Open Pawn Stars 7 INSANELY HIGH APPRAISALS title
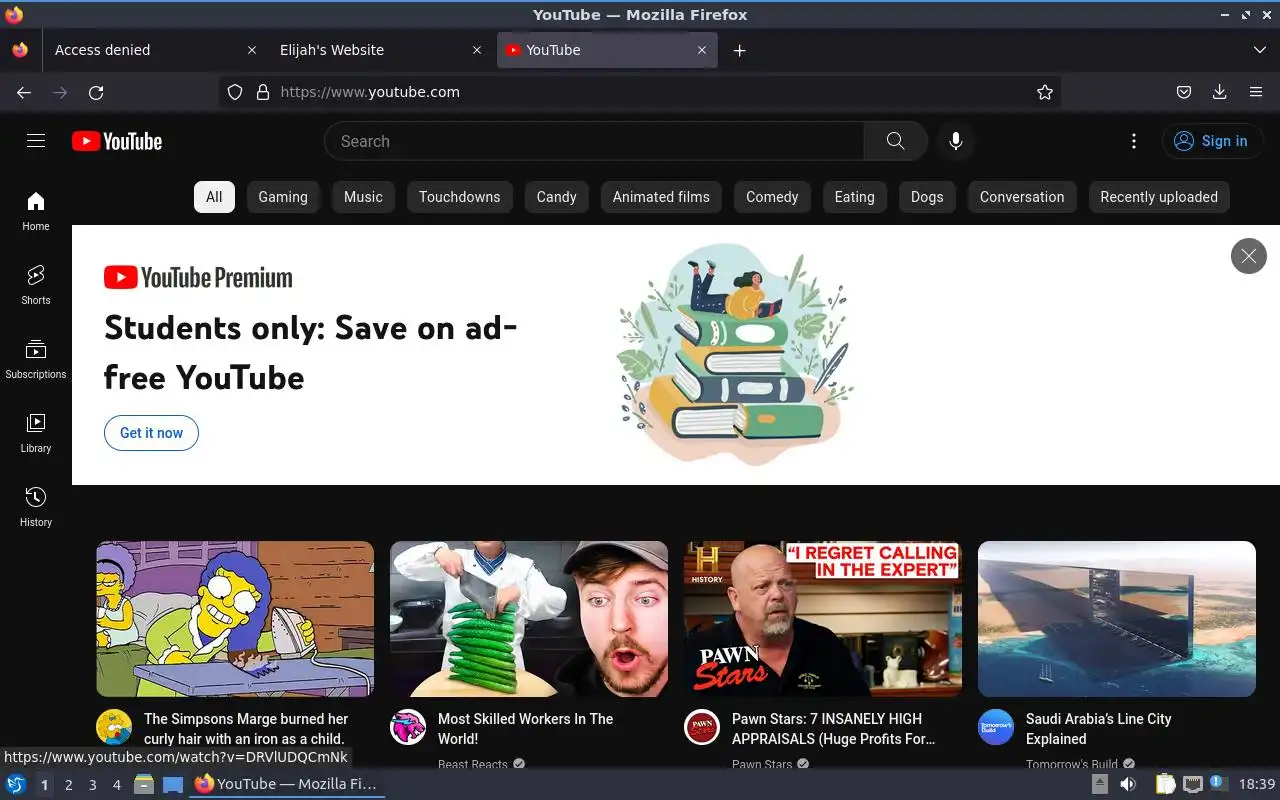 (x=833, y=729)
